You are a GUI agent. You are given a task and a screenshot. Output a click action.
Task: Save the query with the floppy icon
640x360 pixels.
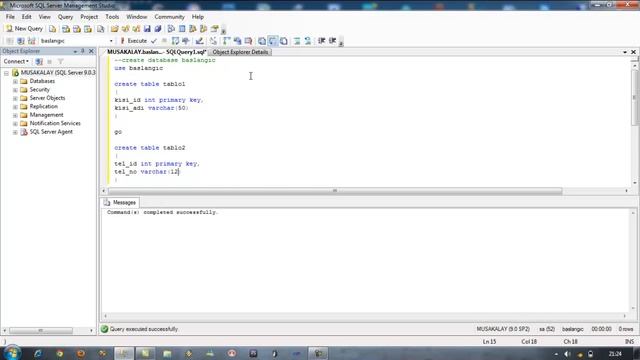pos(147,29)
